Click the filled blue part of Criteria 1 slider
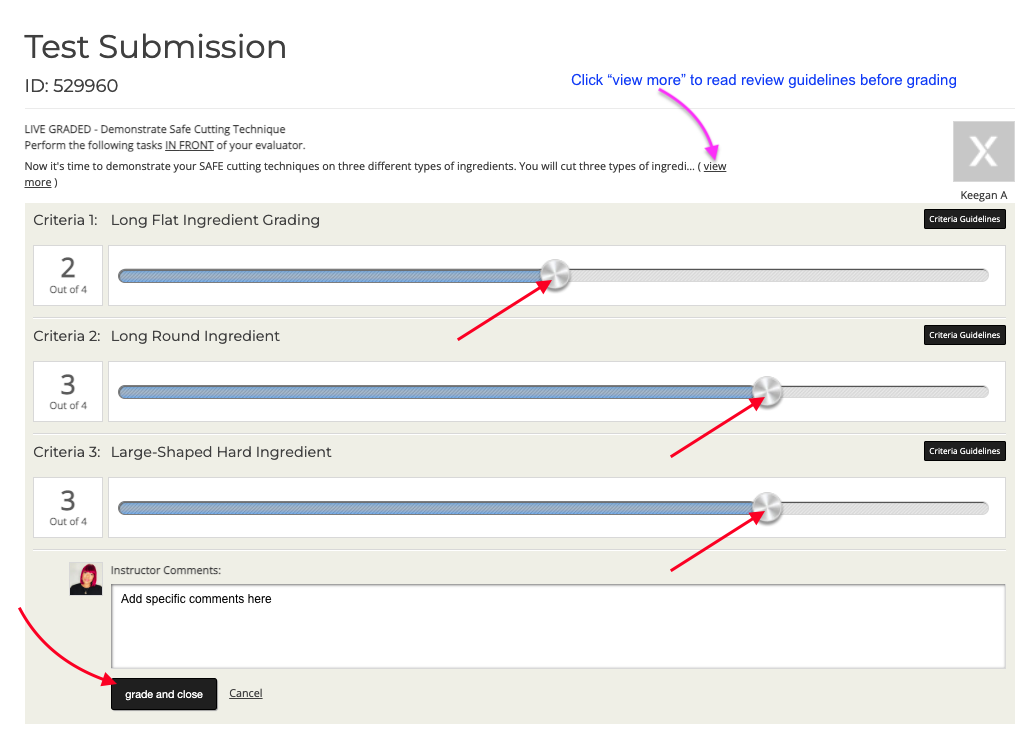This screenshot has height=729, width=1025. pyautogui.click(x=330, y=275)
